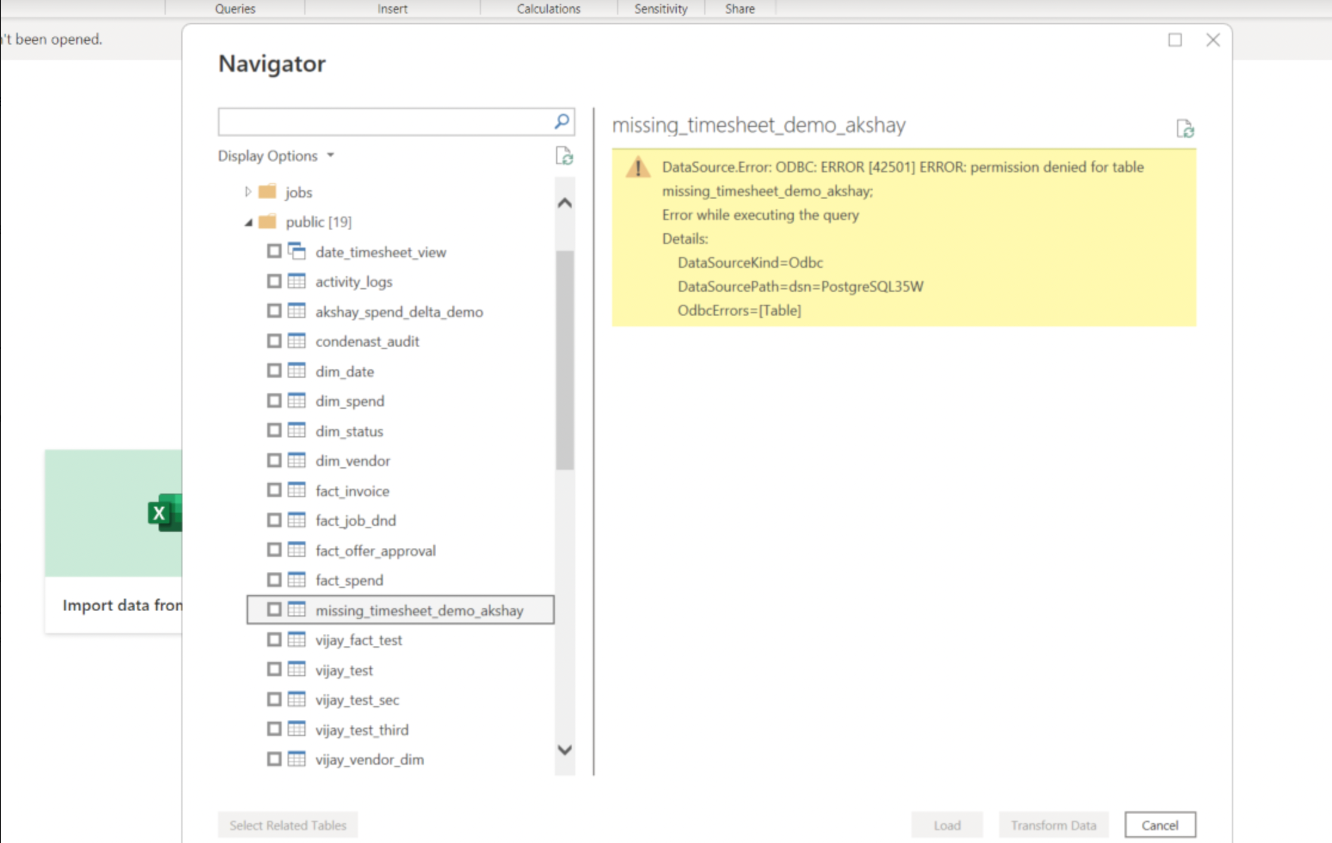Expand the jobs folder node
This screenshot has height=843, width=1332.
249,192
